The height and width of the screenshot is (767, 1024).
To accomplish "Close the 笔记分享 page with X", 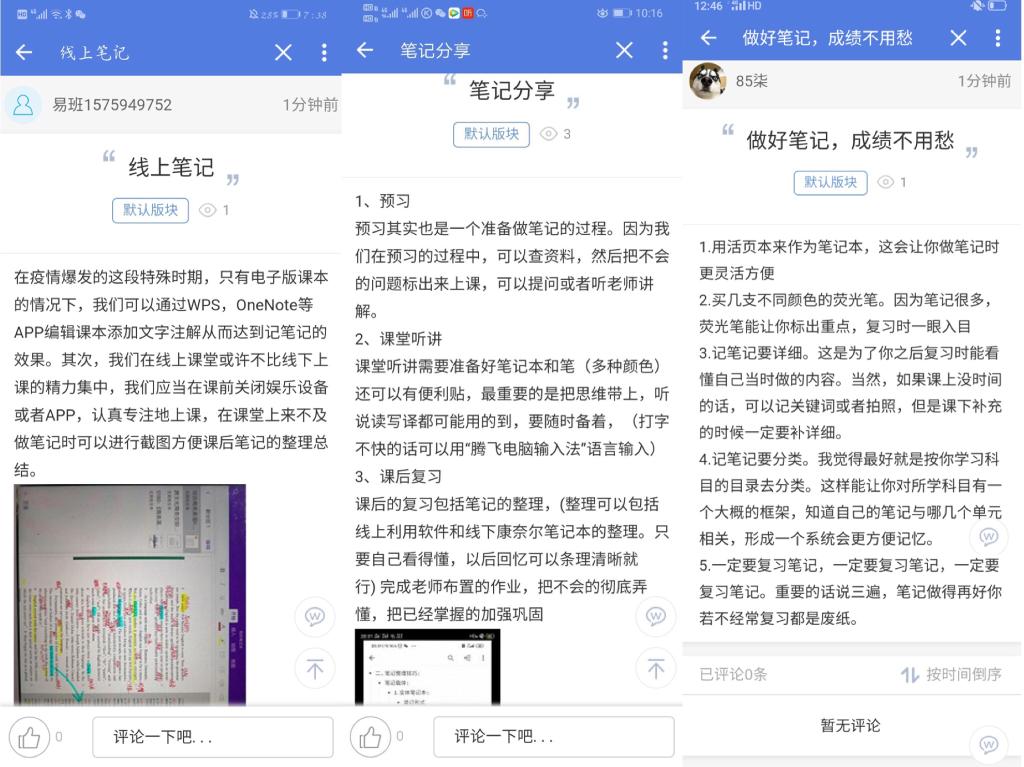I will point(624,50).
